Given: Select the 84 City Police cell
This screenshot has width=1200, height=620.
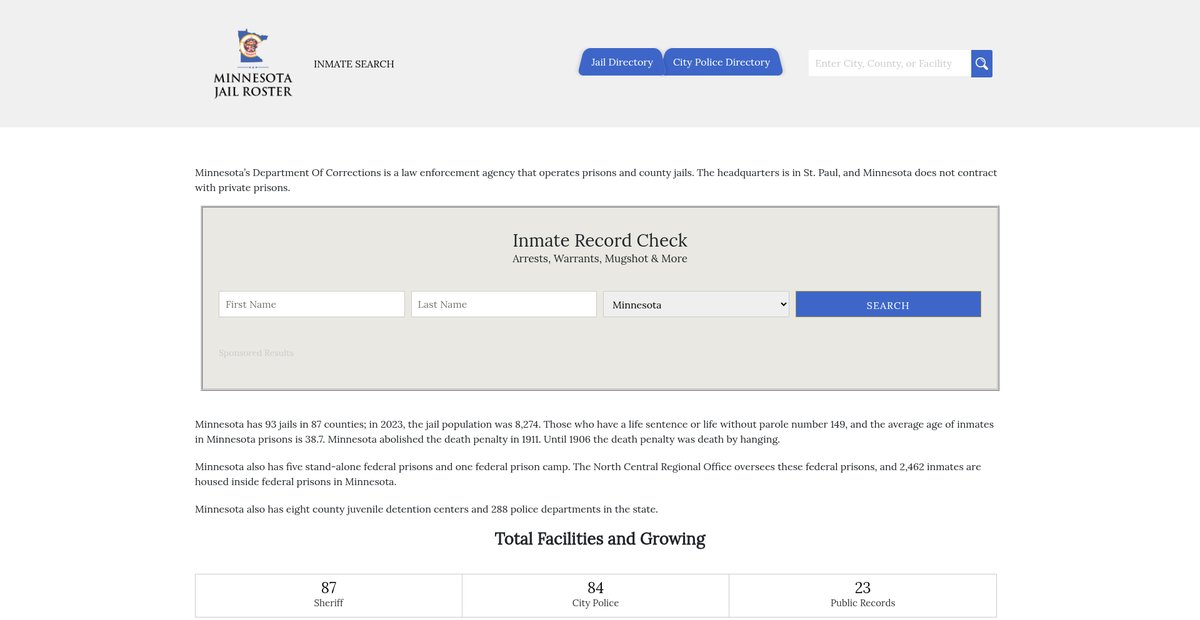Looking at the screenshot, I should (x=595, y=595).
